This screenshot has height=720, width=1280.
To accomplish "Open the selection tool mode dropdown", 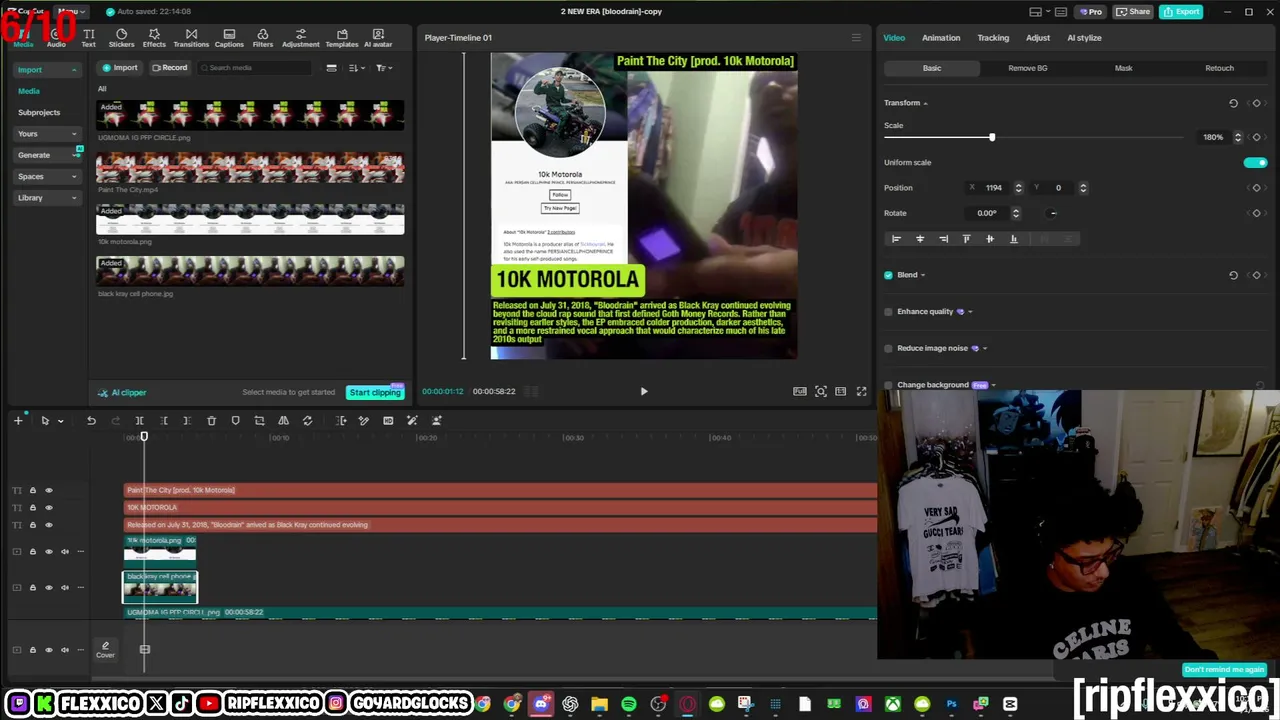I will [x=60, y=421].
